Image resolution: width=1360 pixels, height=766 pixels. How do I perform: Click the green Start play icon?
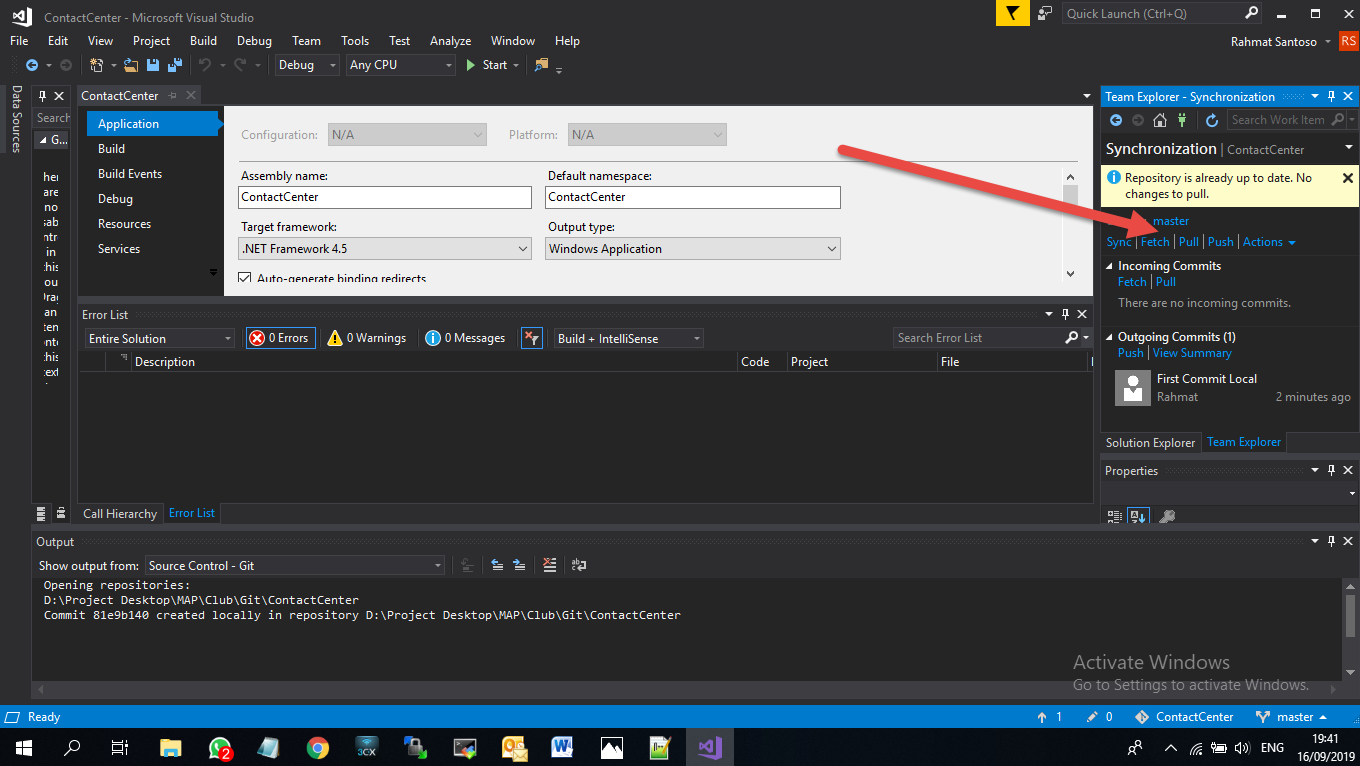click(x=471, y=65)
